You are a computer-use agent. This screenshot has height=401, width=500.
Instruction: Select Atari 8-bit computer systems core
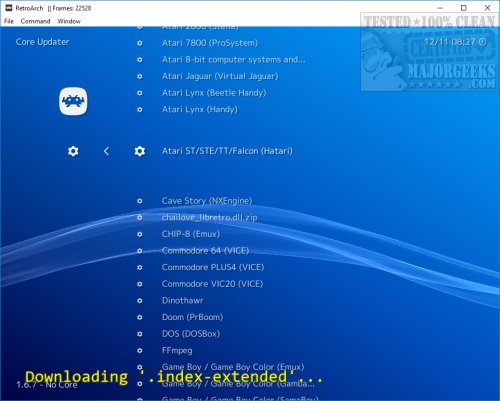point(233,60)
